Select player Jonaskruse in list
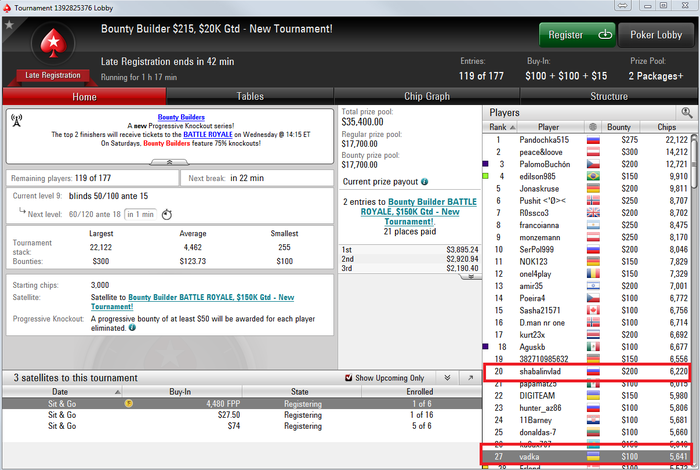700x470 pixels. coord(587,188)
